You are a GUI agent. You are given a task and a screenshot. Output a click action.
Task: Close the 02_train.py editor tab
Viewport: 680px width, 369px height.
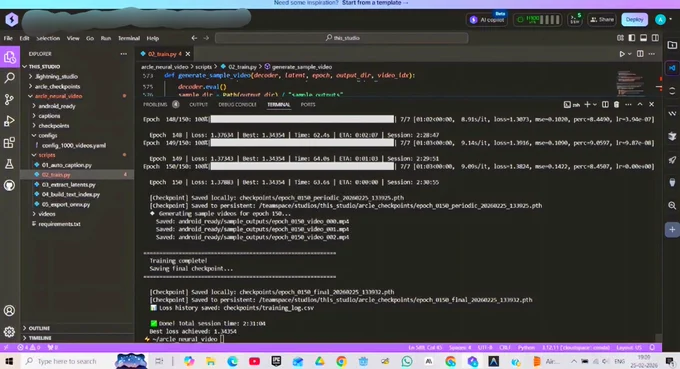188,54
